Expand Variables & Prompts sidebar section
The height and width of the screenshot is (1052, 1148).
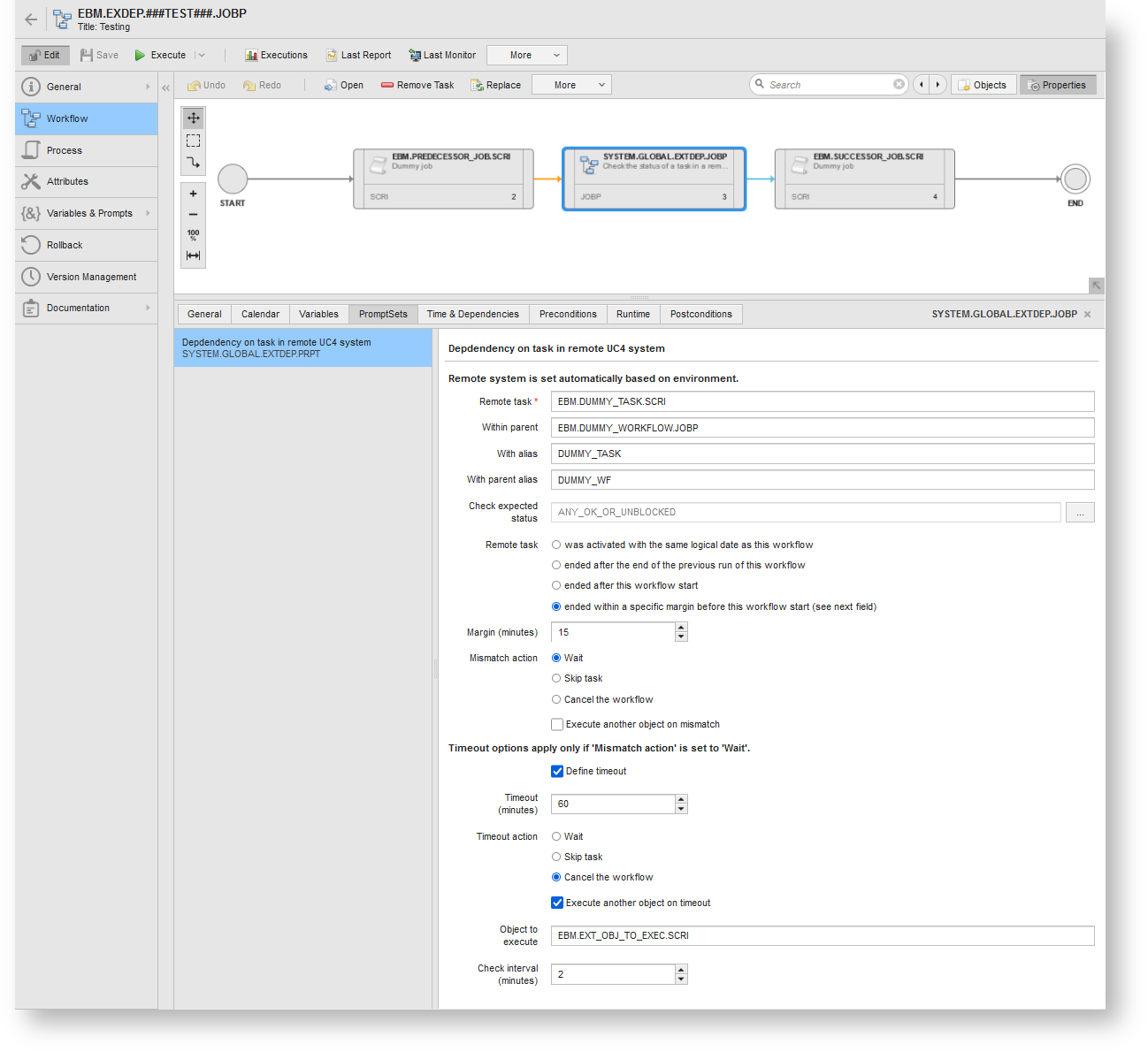pyautogui.click(x=148, y=213)
